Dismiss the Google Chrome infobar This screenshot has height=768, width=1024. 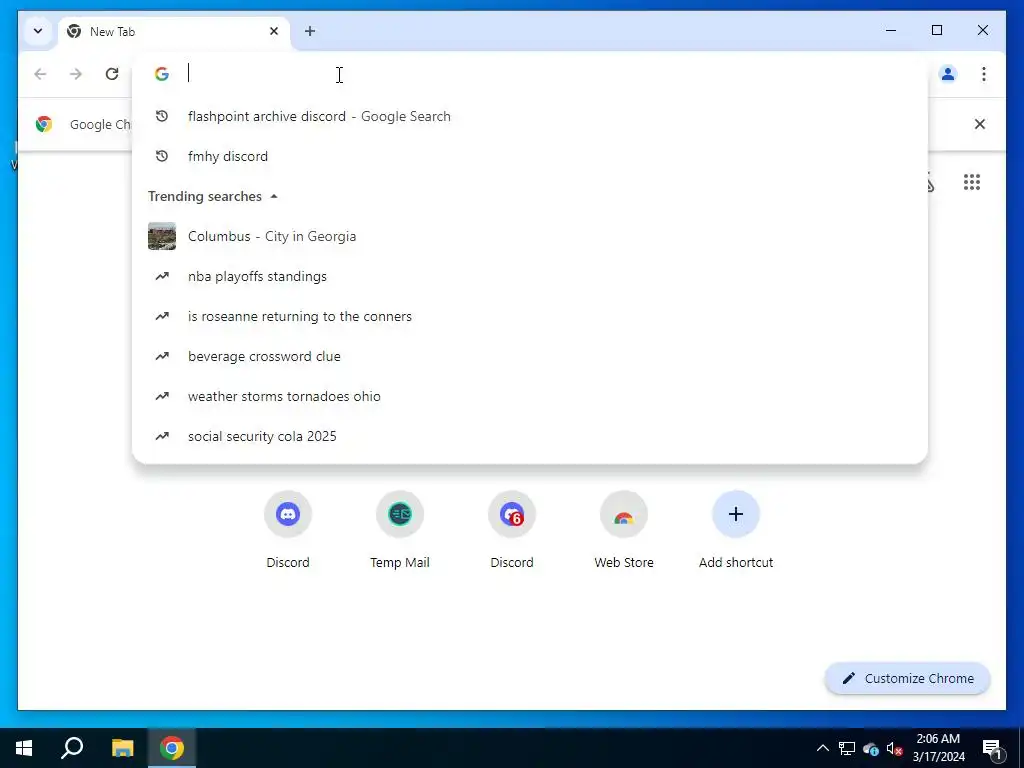point(980,124)
